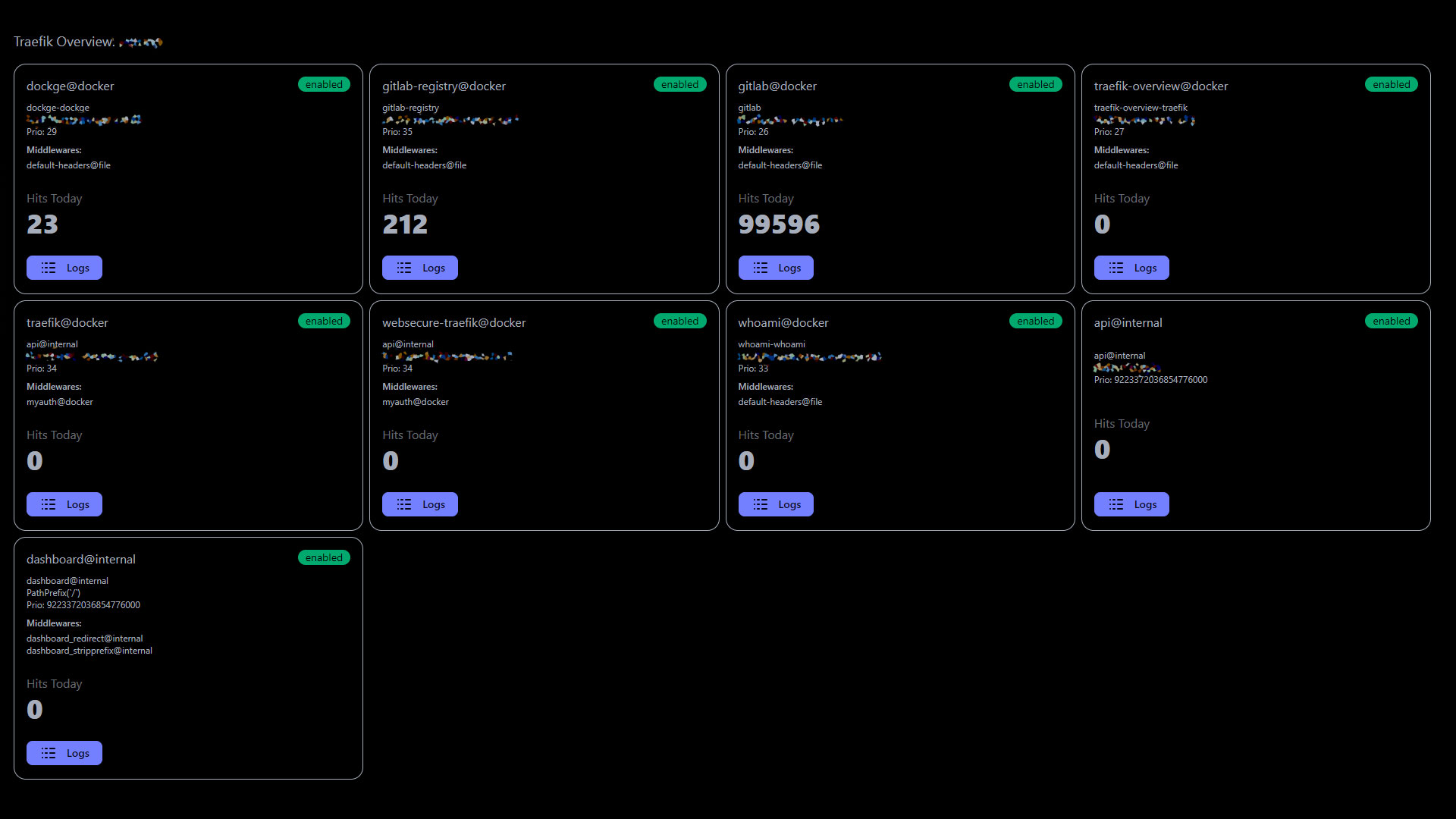Image resolution: width=1456 pixels, height=819 pixels.
Task: Click the list icon in api@internal Logs button
Action: pos(1116,504)
